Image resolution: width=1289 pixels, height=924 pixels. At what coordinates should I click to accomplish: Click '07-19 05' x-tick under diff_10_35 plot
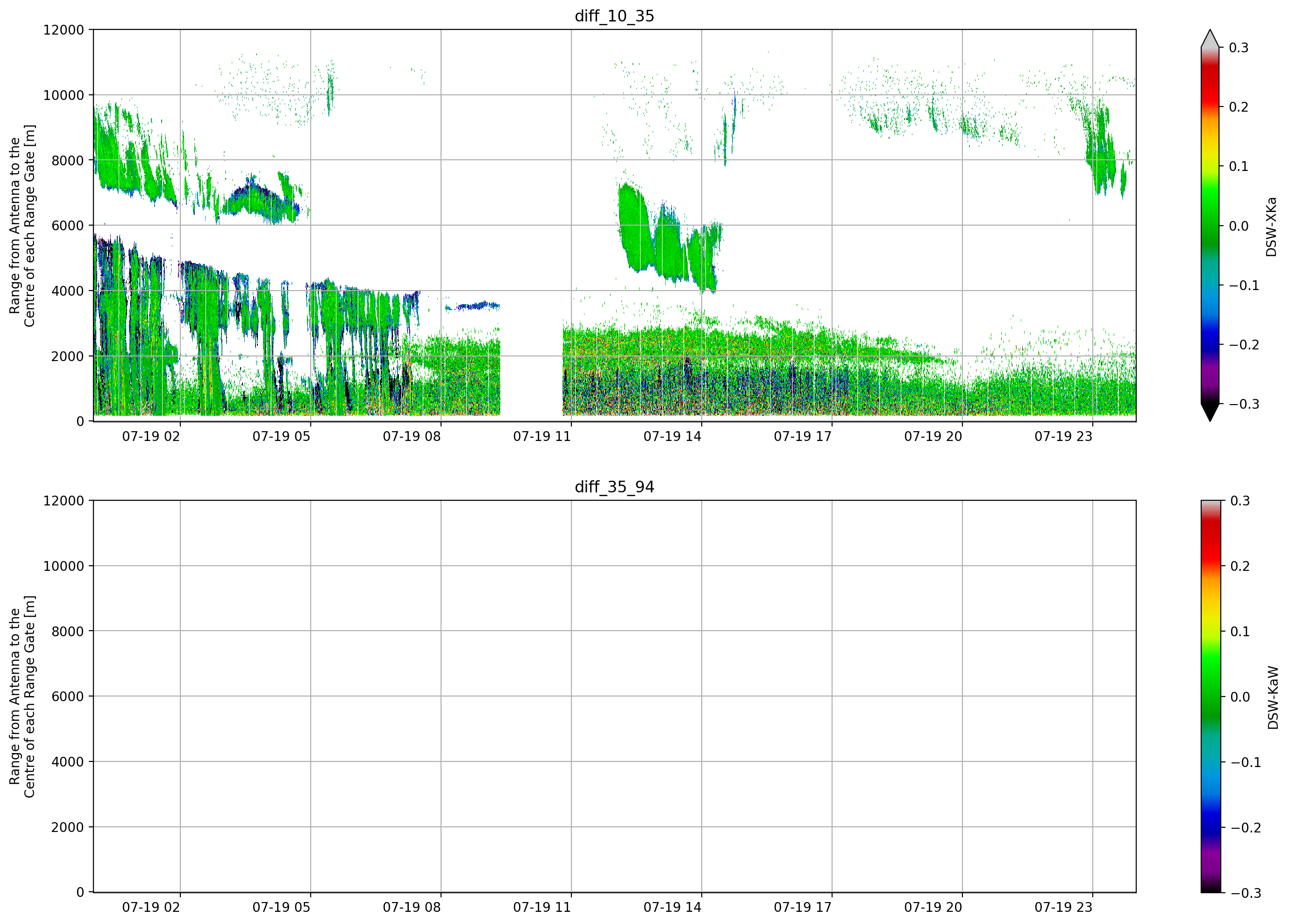[281, 436]
